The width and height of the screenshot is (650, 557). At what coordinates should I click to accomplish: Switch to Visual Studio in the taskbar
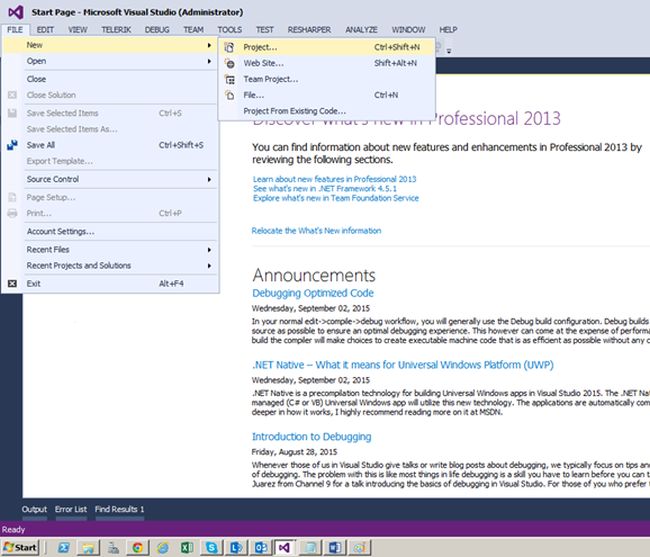tap(285, 547)
